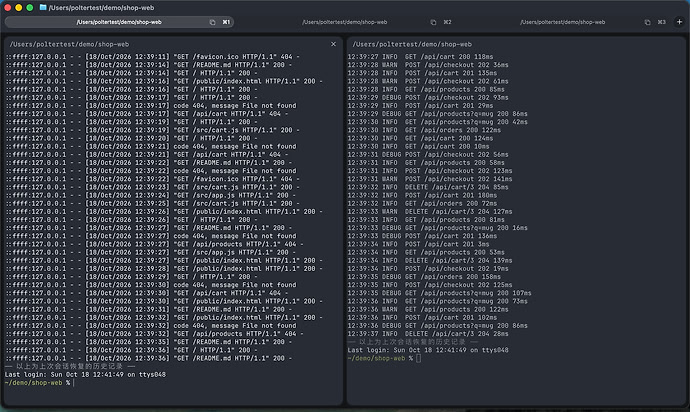690x412 pixels.
Task: Click the 12:39:36 'GET /README.md' log line
Action: click(x=148, y=358)
